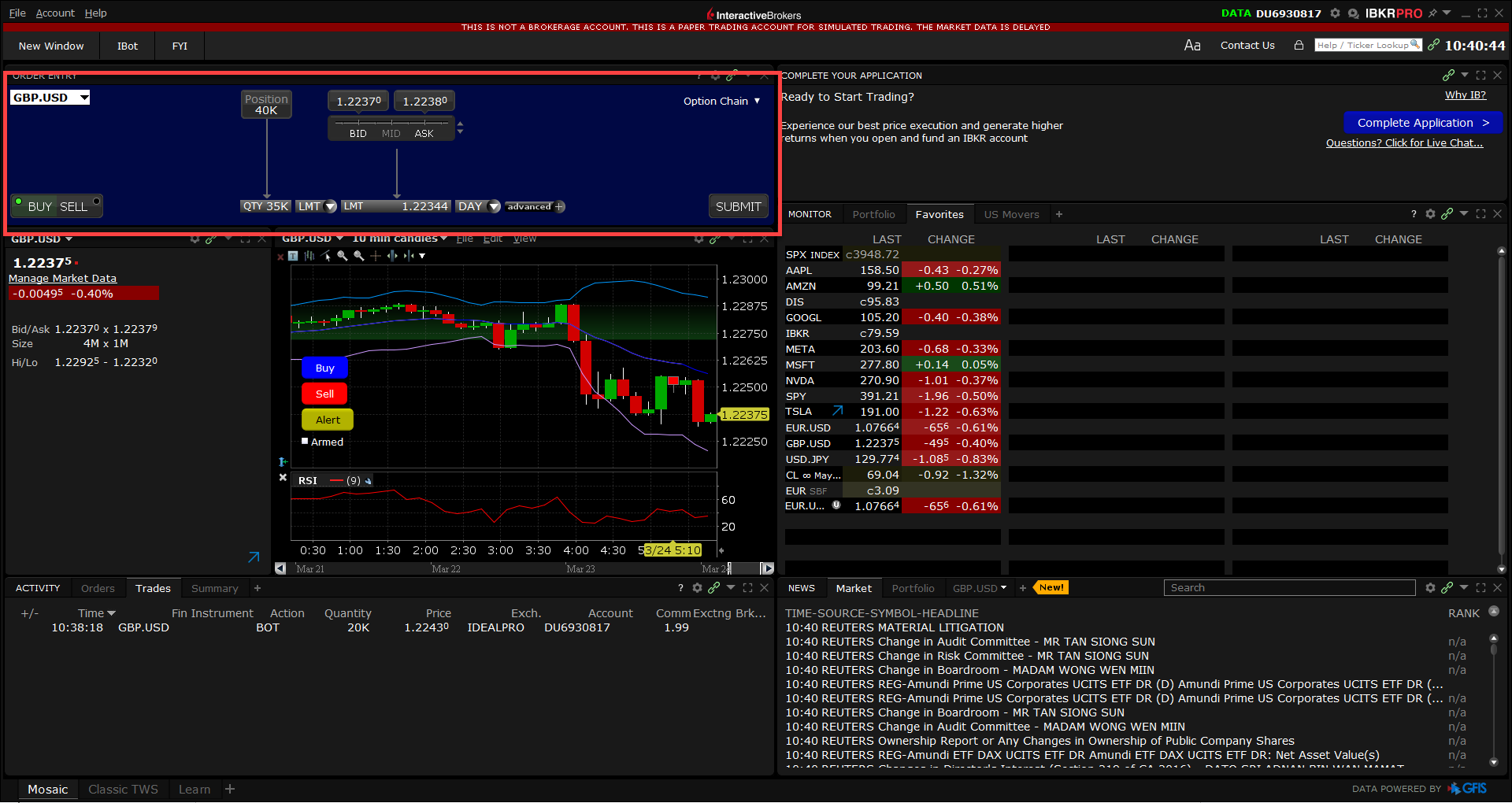
Task: Click the news Search field
Action: 1289,587
